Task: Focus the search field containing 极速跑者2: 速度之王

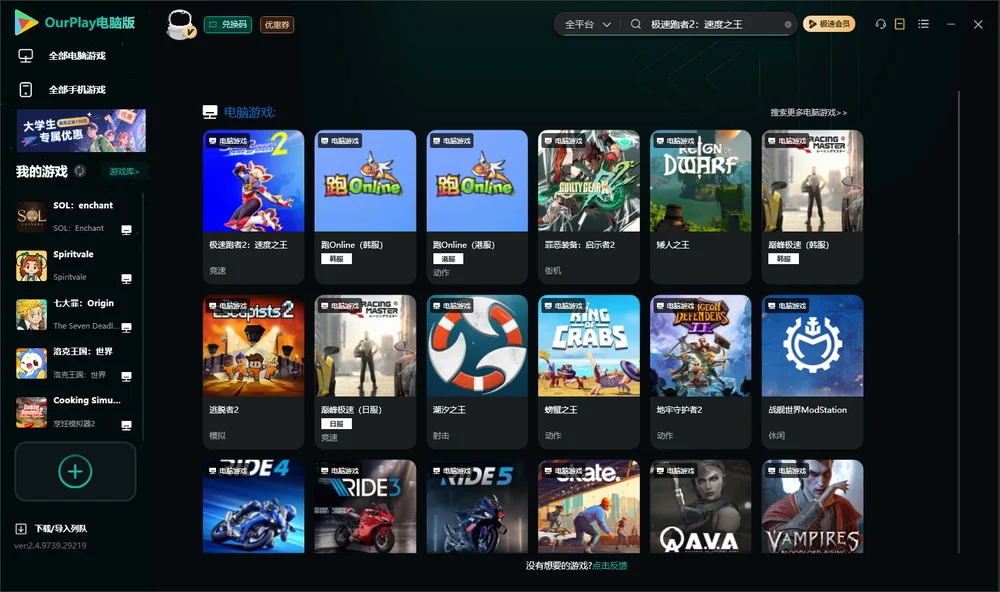Action: [x=714, y=24]
